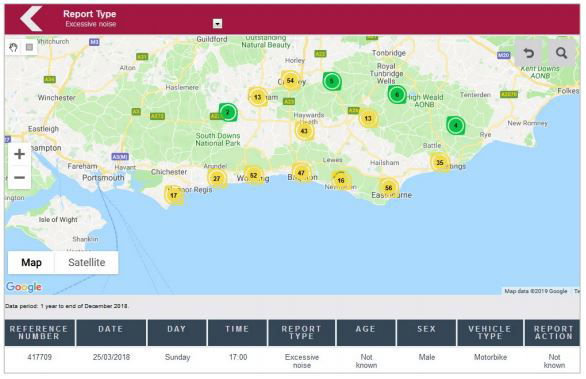
Task: Switch to Satellite map view
Action: (x=87, y=262)
